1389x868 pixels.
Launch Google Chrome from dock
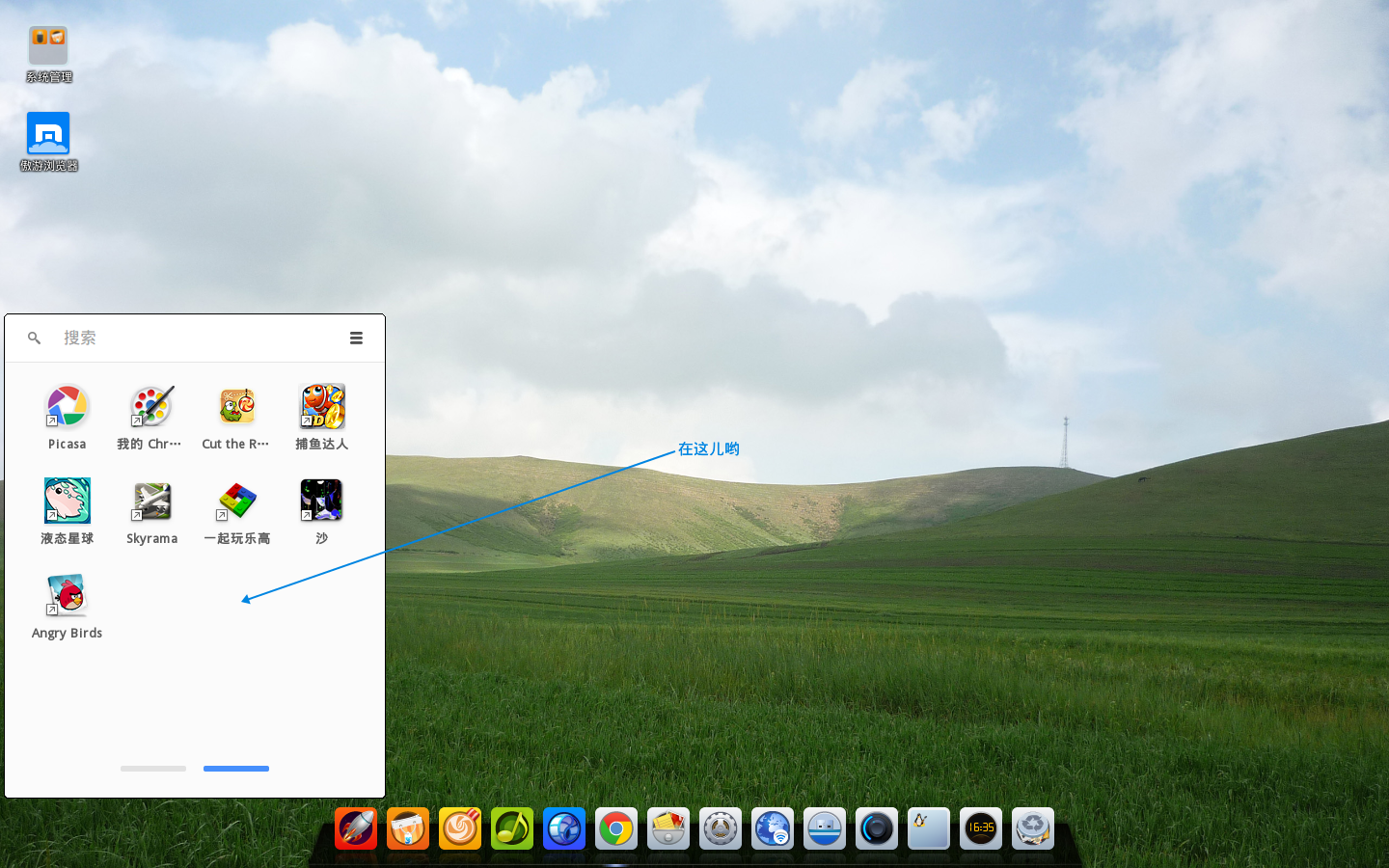(616, 828)
